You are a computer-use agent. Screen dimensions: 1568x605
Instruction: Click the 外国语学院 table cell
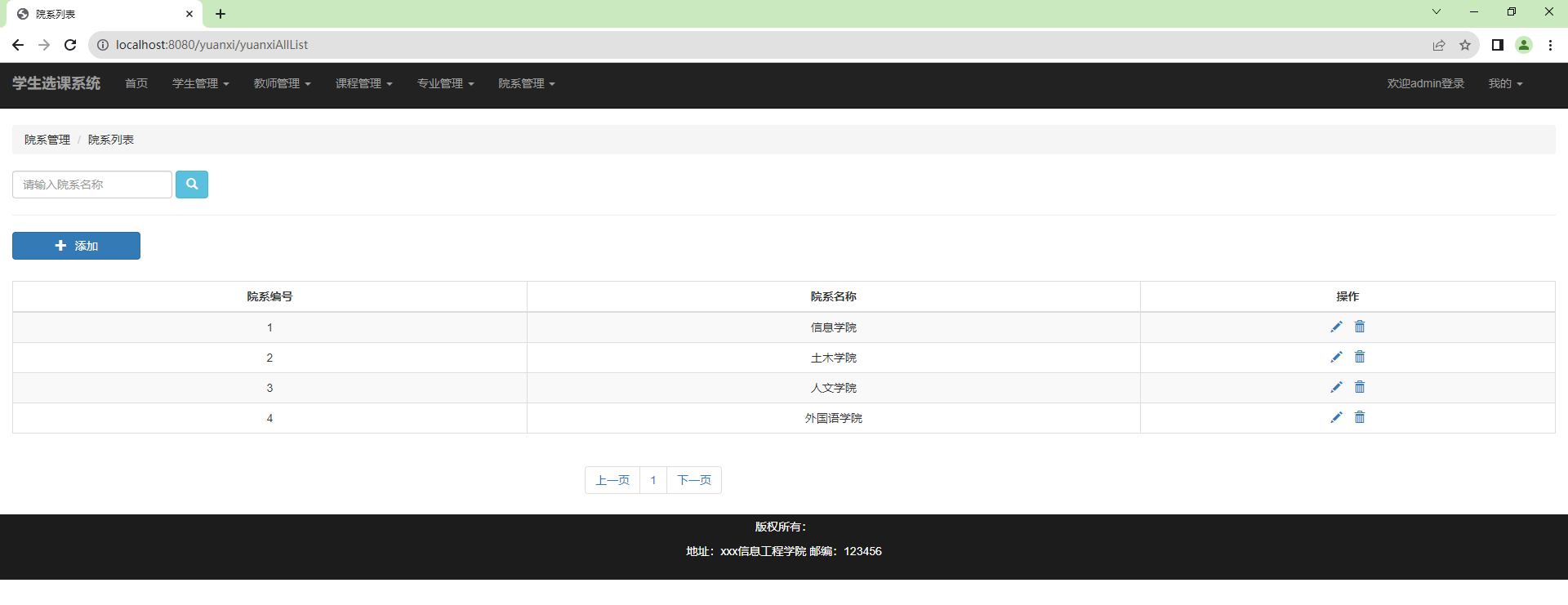pyautogui.click(x=834, y=418)
